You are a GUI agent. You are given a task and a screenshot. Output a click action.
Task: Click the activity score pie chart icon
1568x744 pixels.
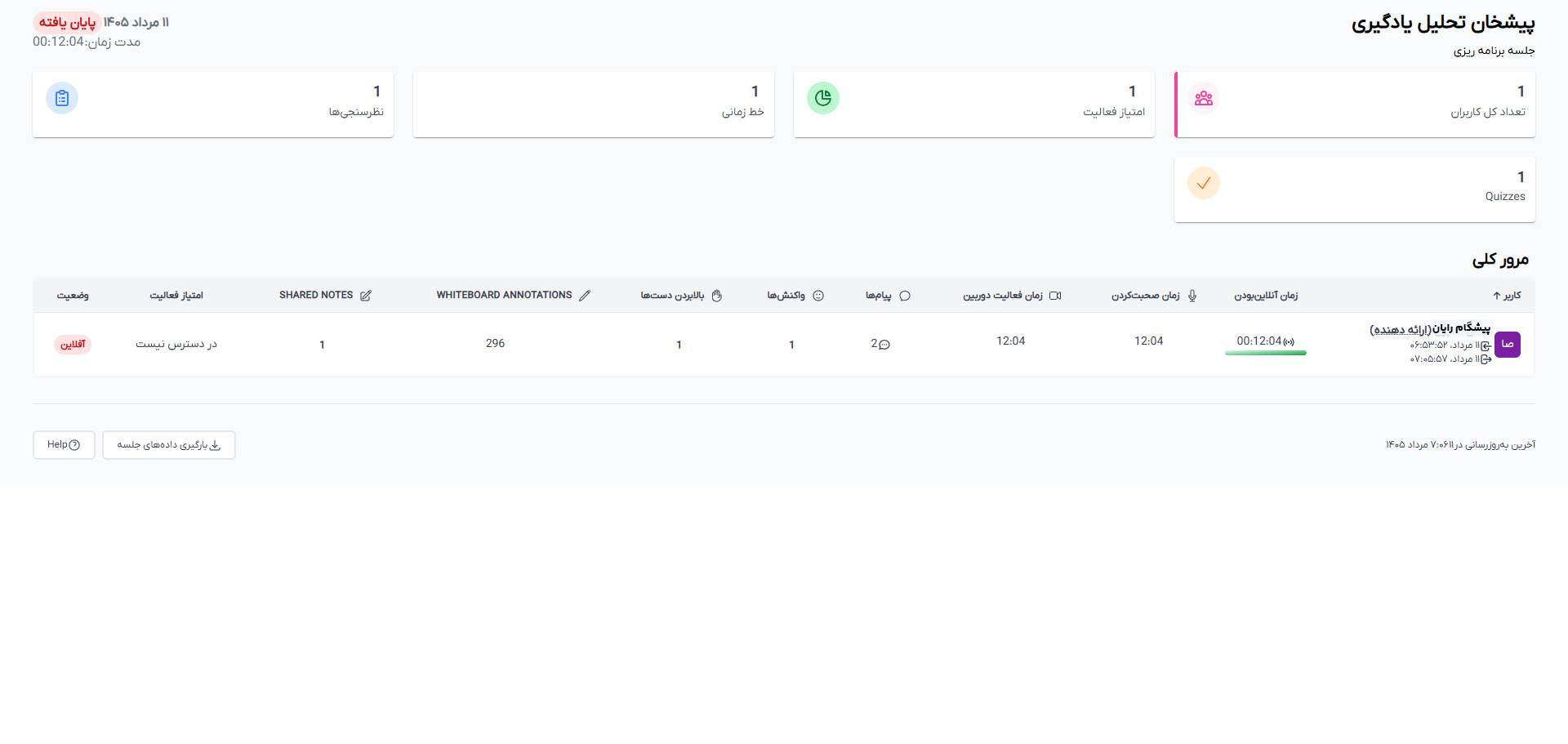point(823,98)
